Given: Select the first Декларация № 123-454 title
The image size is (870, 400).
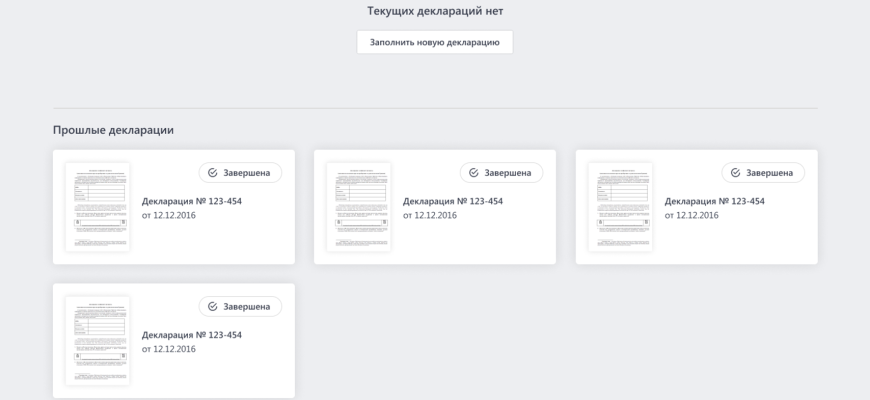Looking at the screenshot, I should coord(192,201).
